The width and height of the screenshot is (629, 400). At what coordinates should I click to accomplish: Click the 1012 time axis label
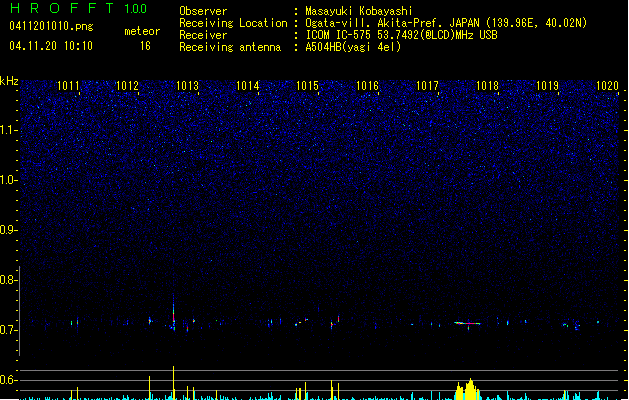[x=127, y=86]
